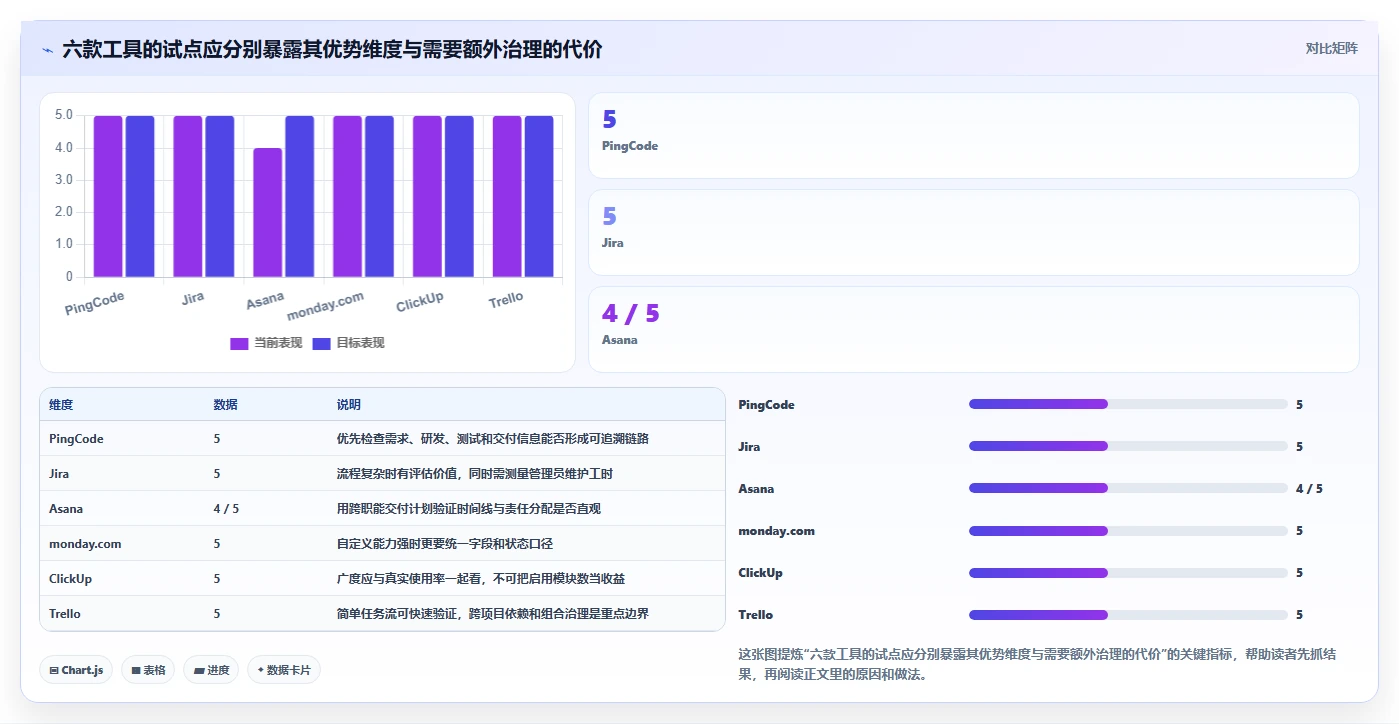
Task: Click the description 流程复杂时有评估价值
Action: pyautogui.click(x=475, y=474)
